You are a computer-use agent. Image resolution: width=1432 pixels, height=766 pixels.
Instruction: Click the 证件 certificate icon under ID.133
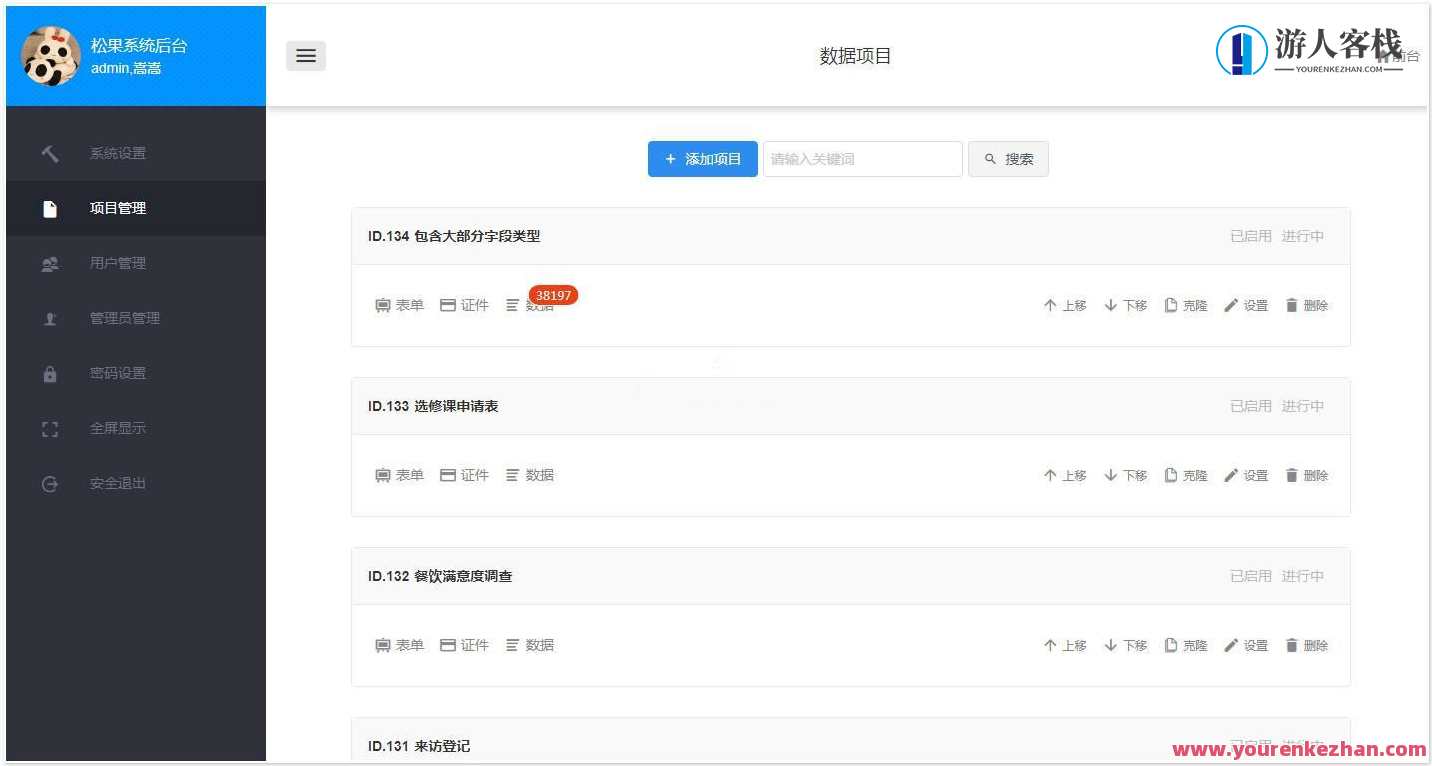point(464,475)
